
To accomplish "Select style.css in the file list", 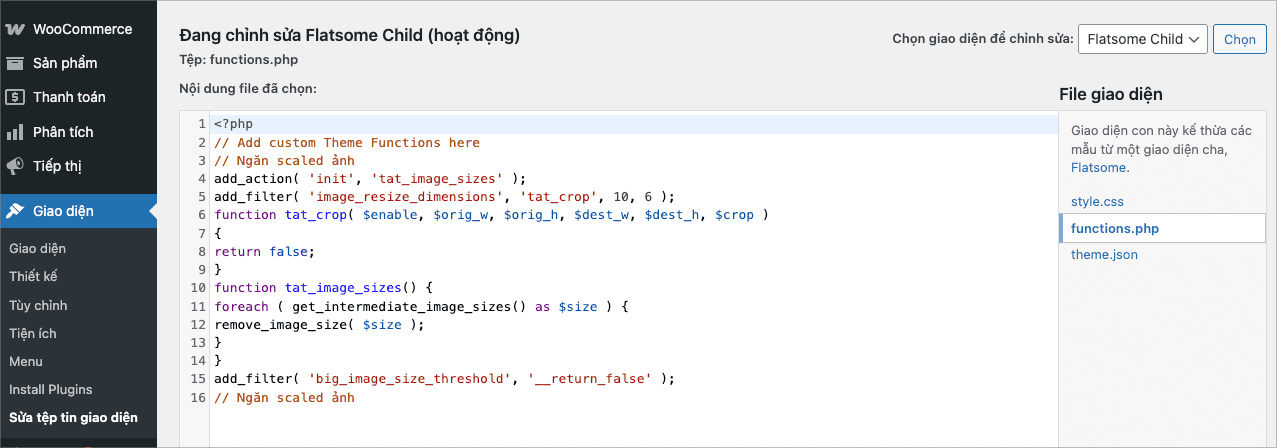I will 1097,201.
